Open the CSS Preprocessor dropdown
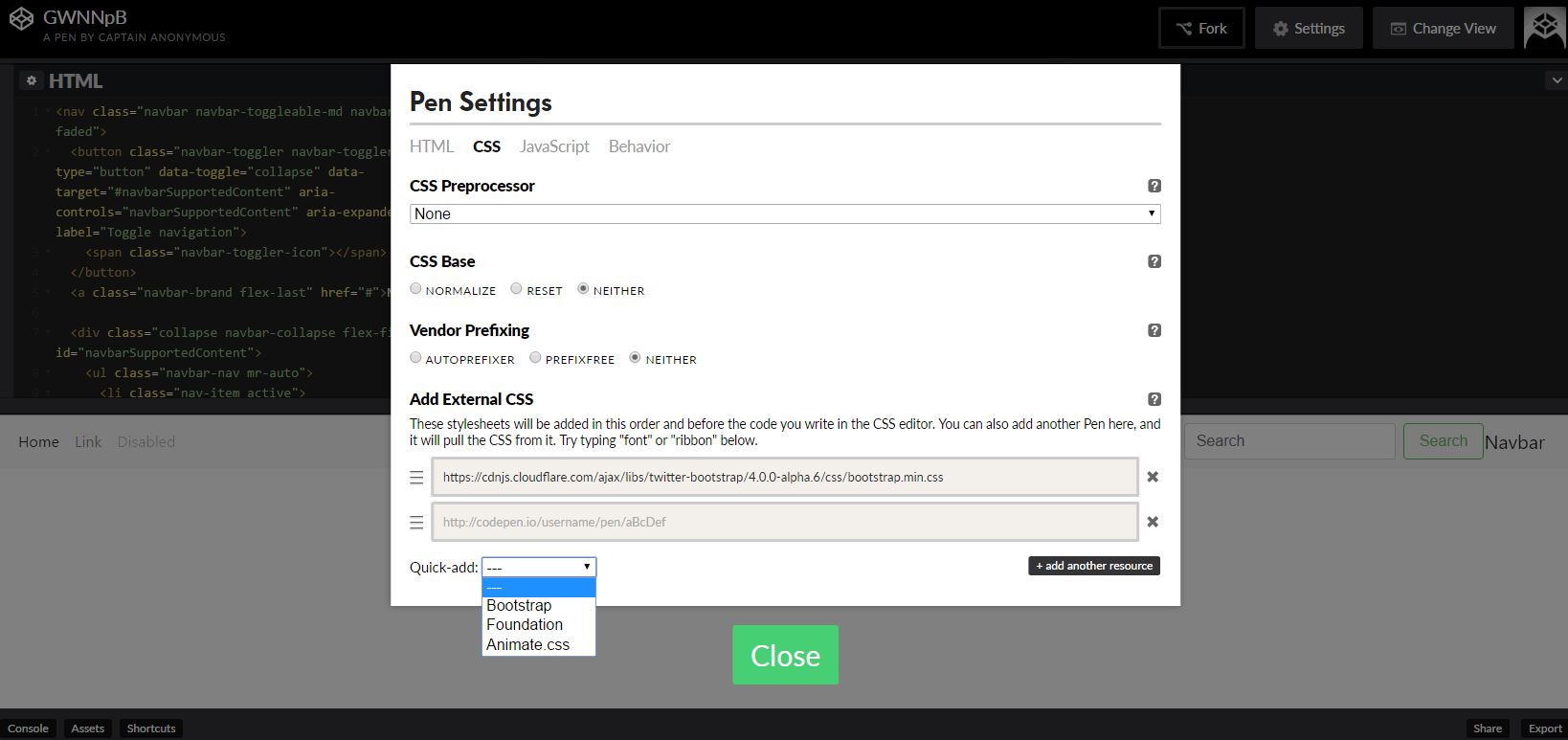The height and width of the screenshot is (740, 1568). 784,213
